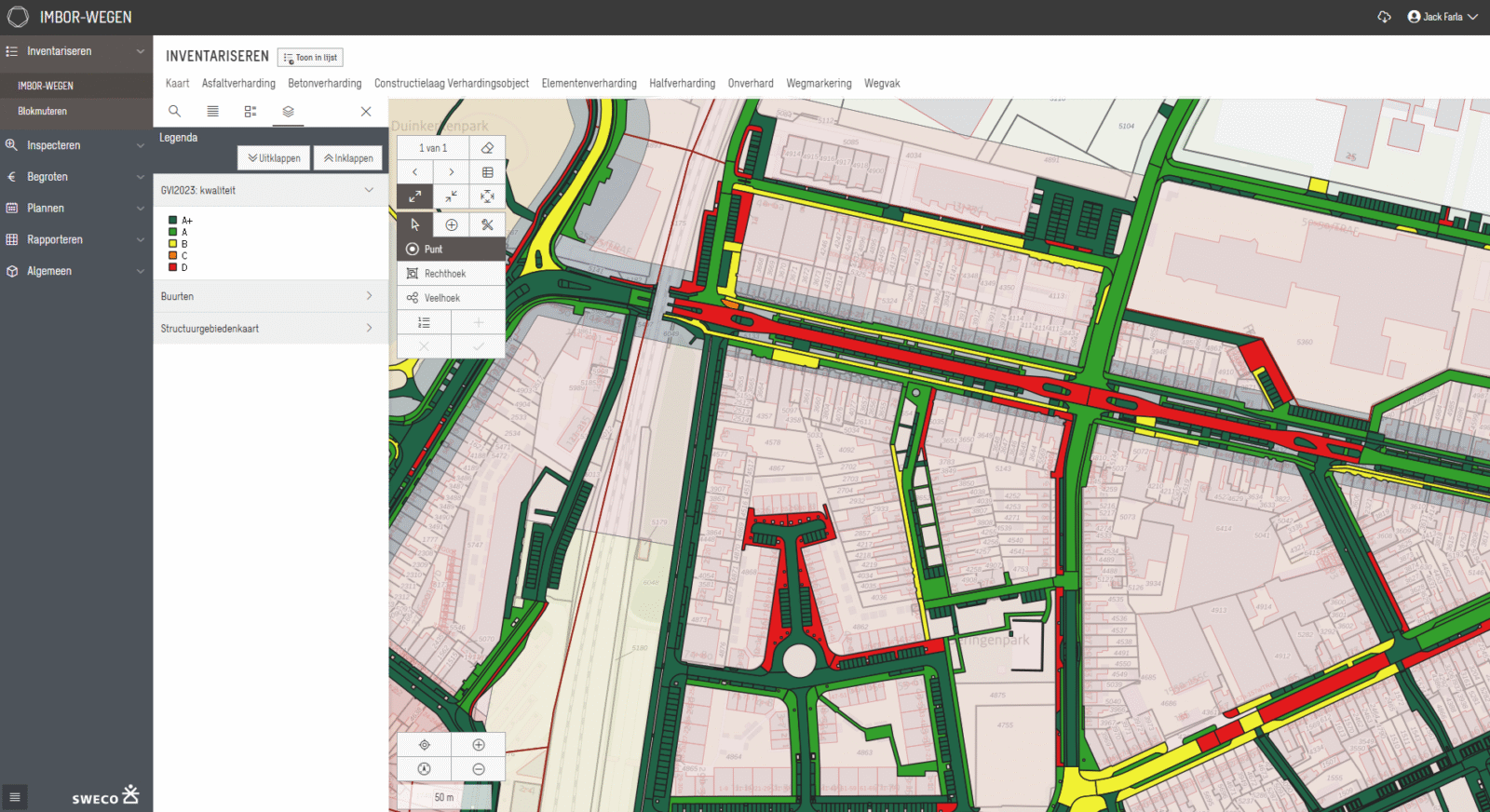Open the Asfaltverharding tab

click(238, 83)
